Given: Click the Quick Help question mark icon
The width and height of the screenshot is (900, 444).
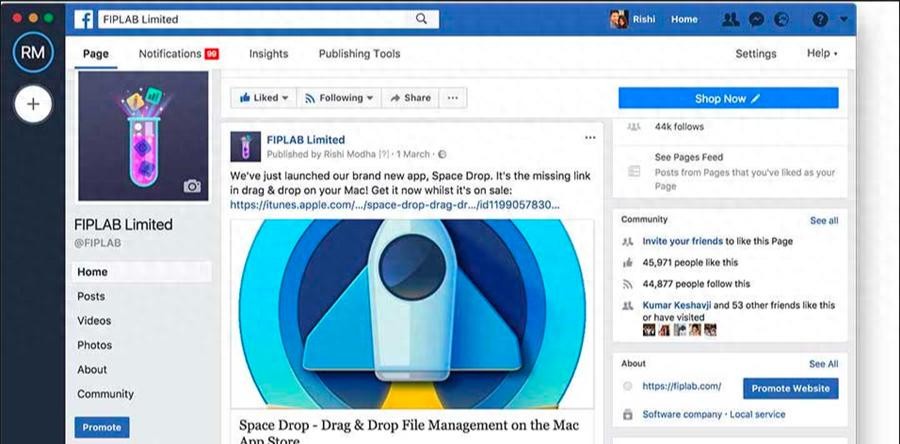Looking at the screenshot, I should pos(820,19).
